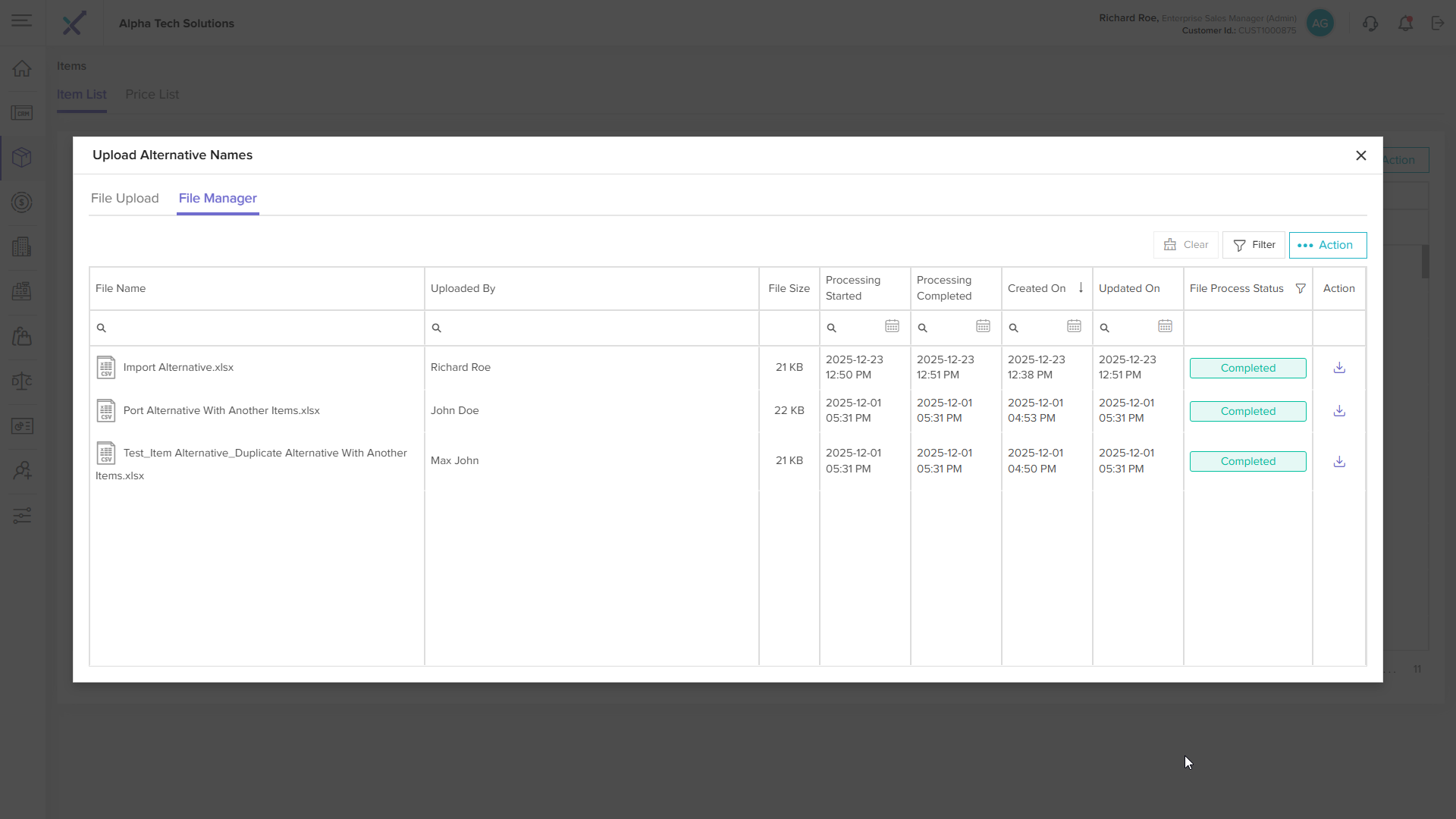Viewport: 1456px width, 819px height.
Task: Download the Import Alternative.xlsx file
Action: coord(1339,368)
